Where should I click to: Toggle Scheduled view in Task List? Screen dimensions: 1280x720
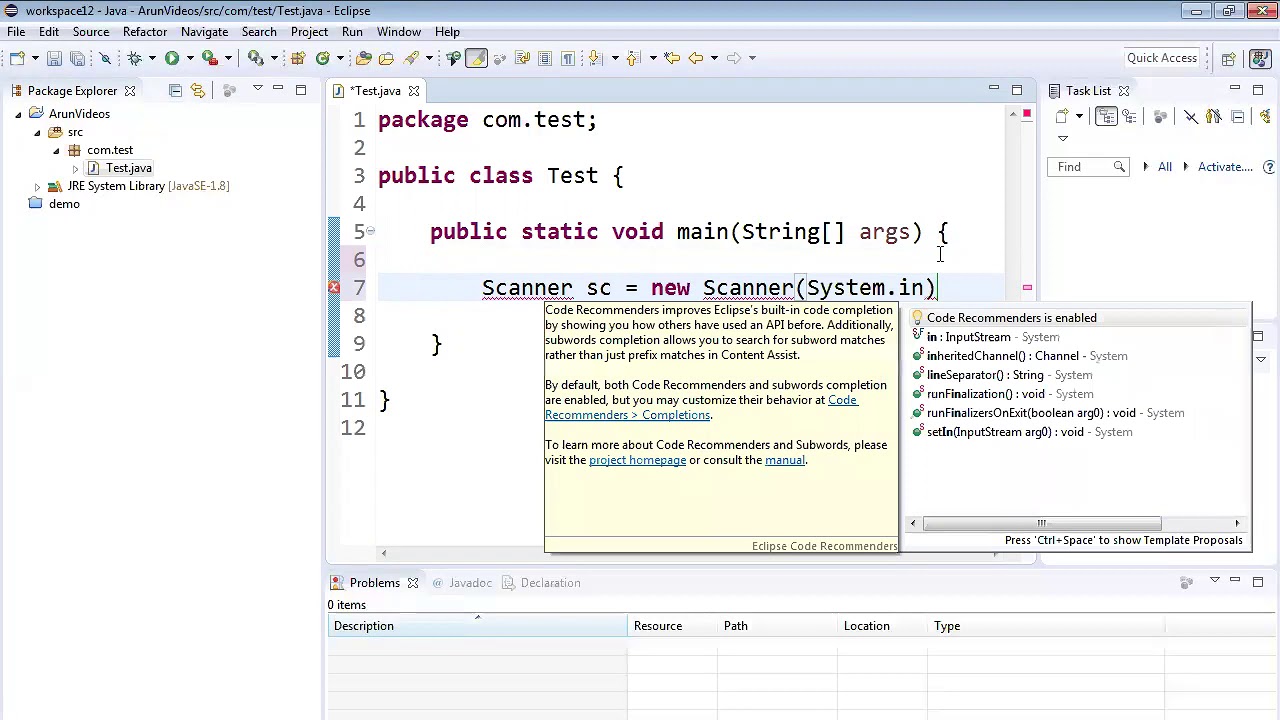(x=1129, y=117)
